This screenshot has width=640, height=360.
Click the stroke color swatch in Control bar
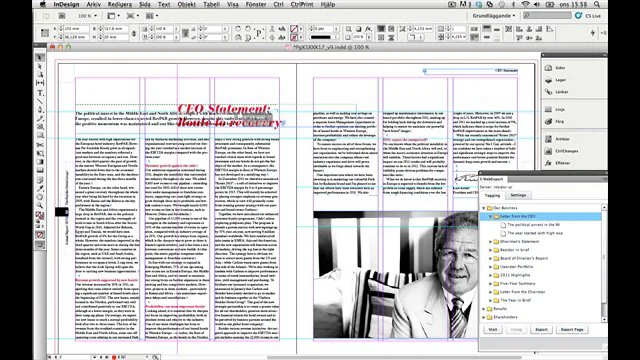294,37
